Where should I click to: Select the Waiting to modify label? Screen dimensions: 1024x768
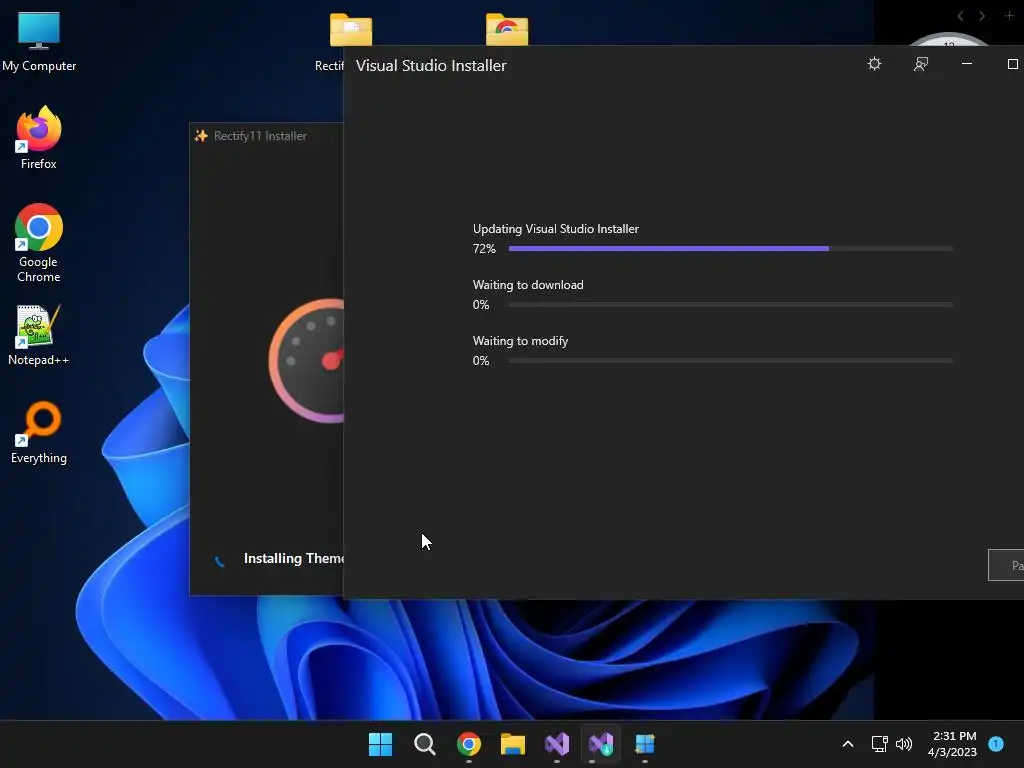520,341
